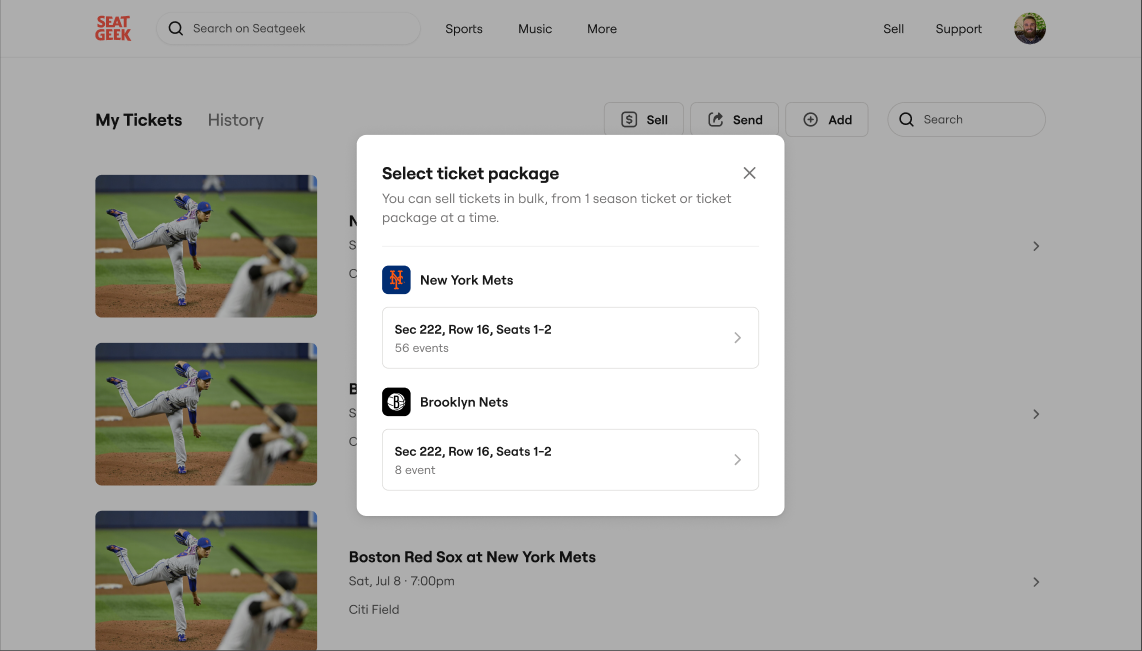Open the second ticket thumbnail image
Viewport: 1142px width, 651px height.
click(x=206, y=414)
